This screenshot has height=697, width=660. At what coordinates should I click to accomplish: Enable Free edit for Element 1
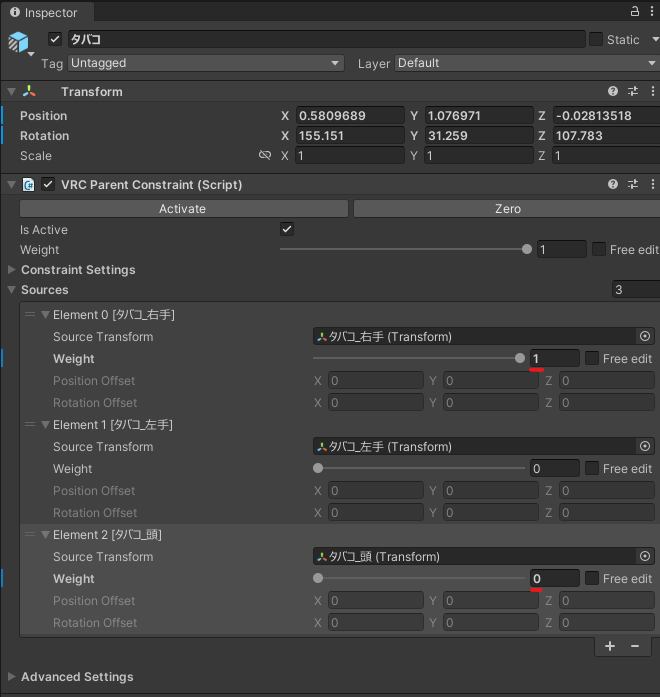592,468
